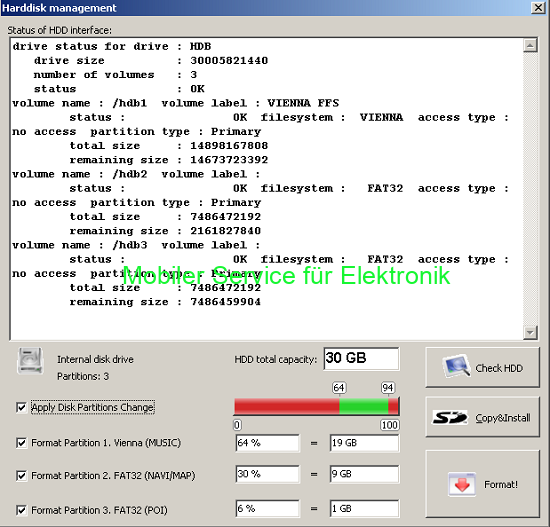Viewport: 550px width, 527px height.
Task: Click the 1 GB partition 3 size field
Action: pos(364,509)
